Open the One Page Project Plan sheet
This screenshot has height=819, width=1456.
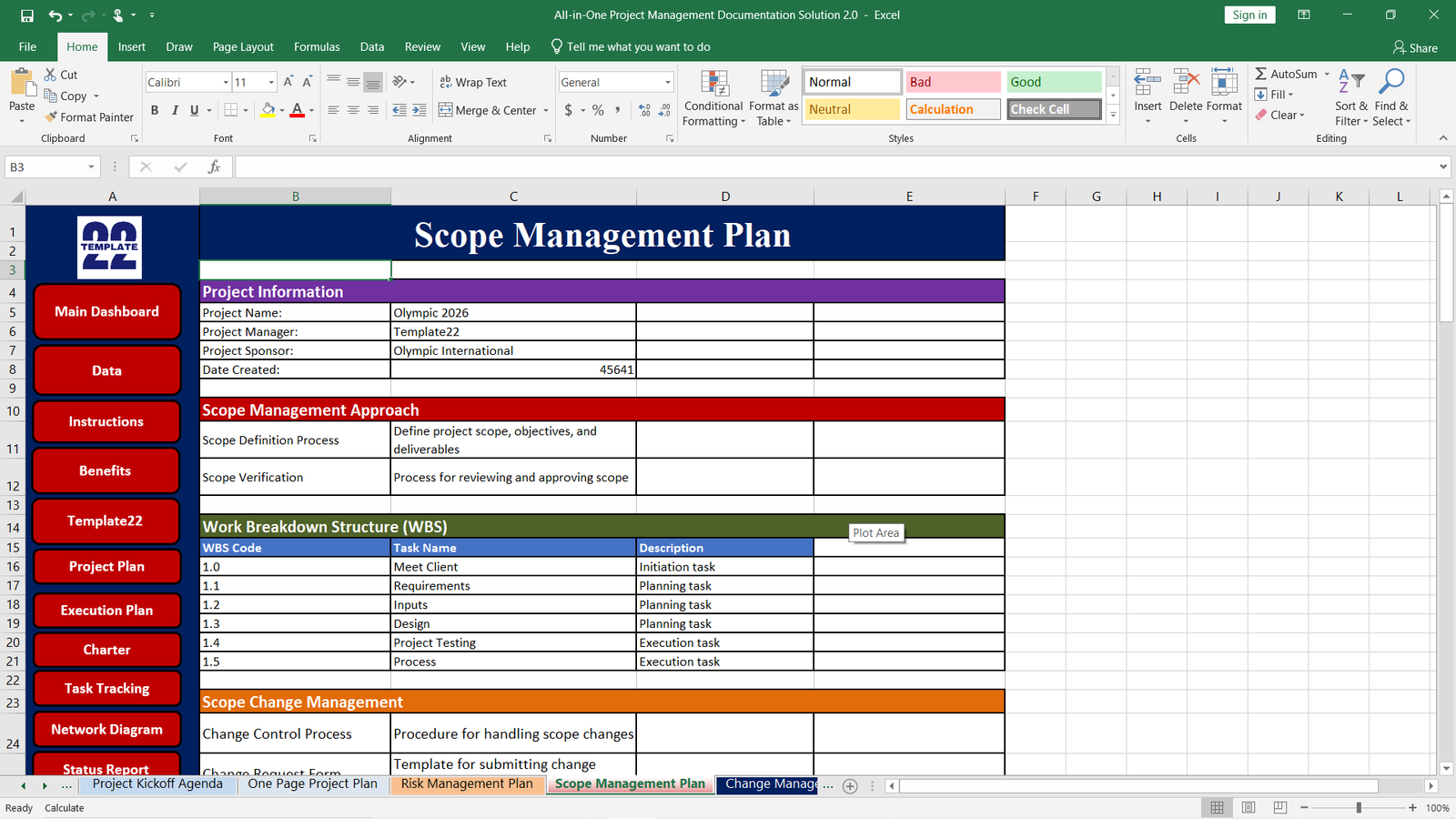pos(312,784)
